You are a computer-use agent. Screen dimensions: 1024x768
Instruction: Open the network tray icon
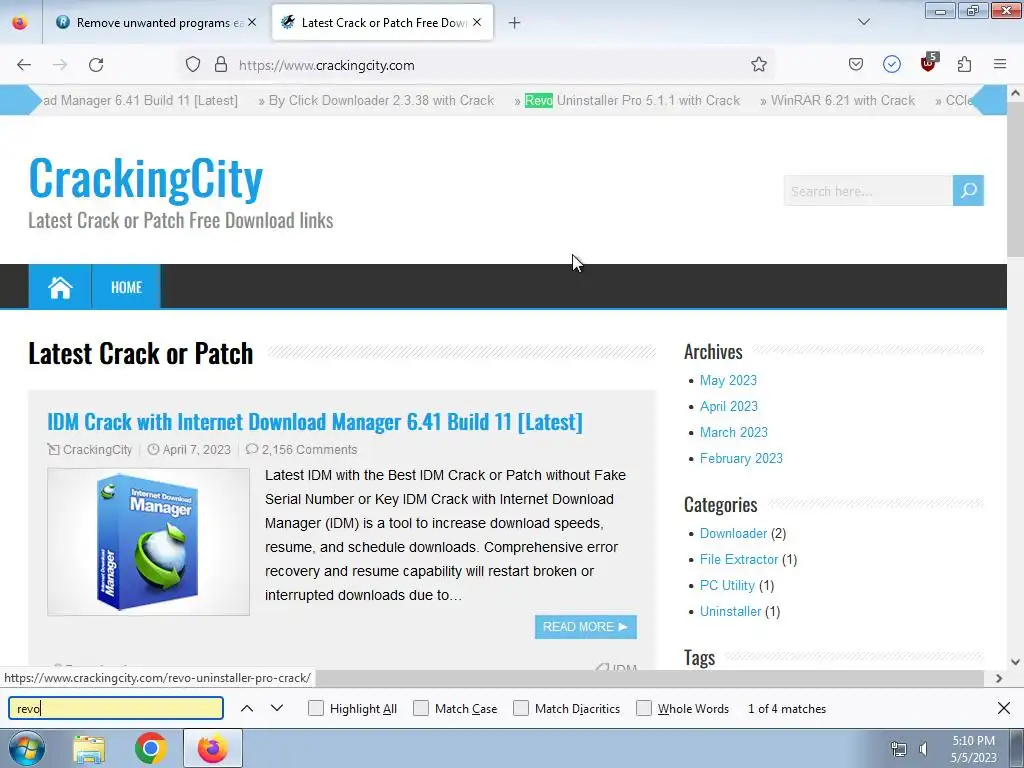point(899,749)
